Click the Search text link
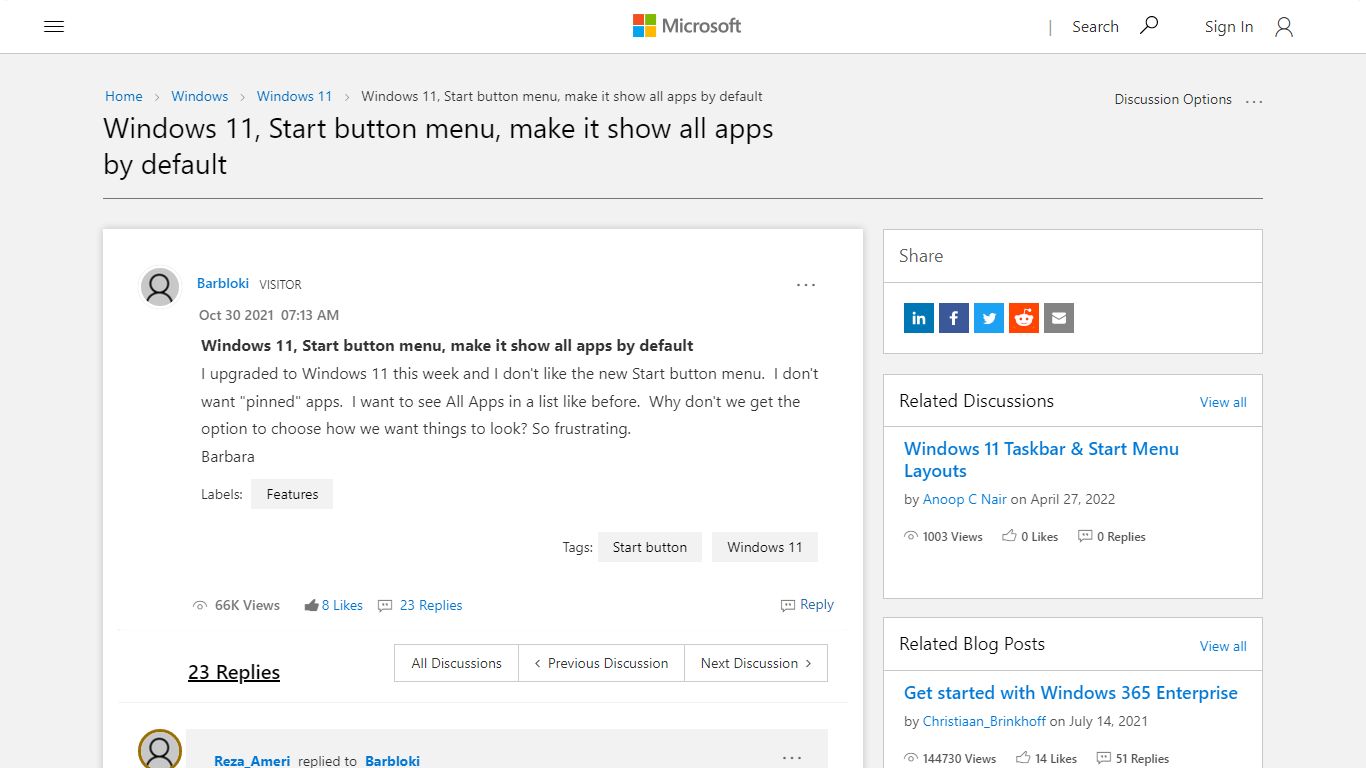 point(1095,27)
